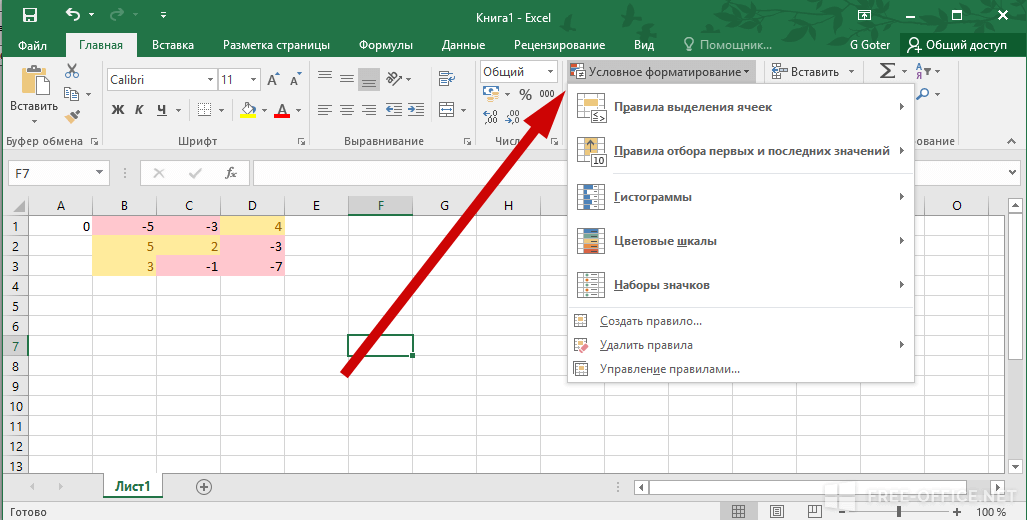This screenshot has height=520, width=1027.
Task: Click the insert function fx icon
Action: [x=231, y=173]
